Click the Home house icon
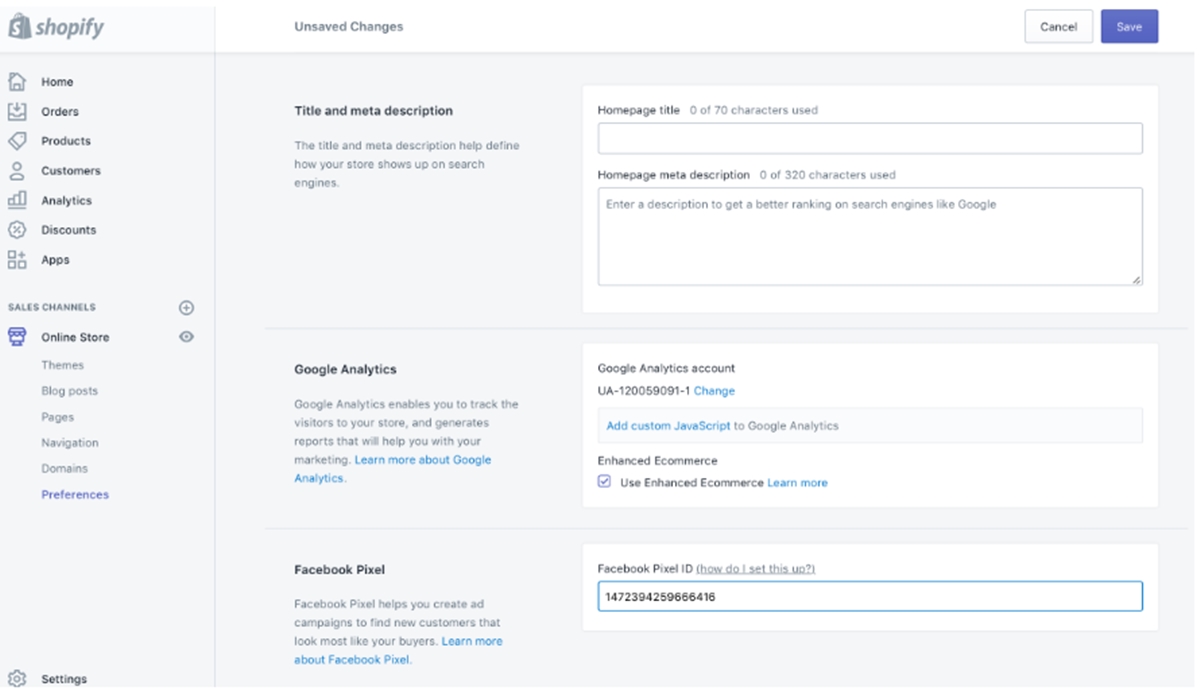This screenshot has height=690, width=1200. [17, 82]
